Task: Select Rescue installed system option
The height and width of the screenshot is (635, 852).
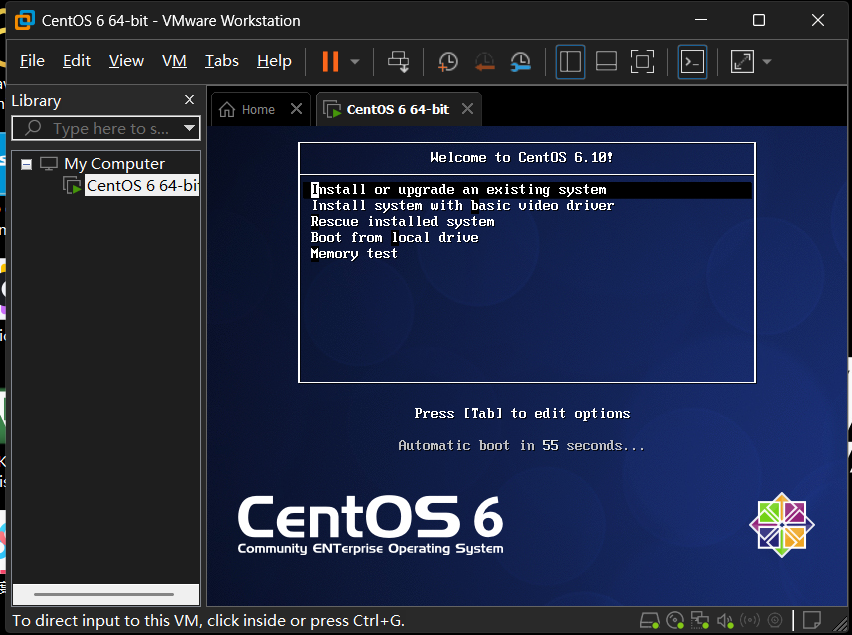Action: [403, 222]
